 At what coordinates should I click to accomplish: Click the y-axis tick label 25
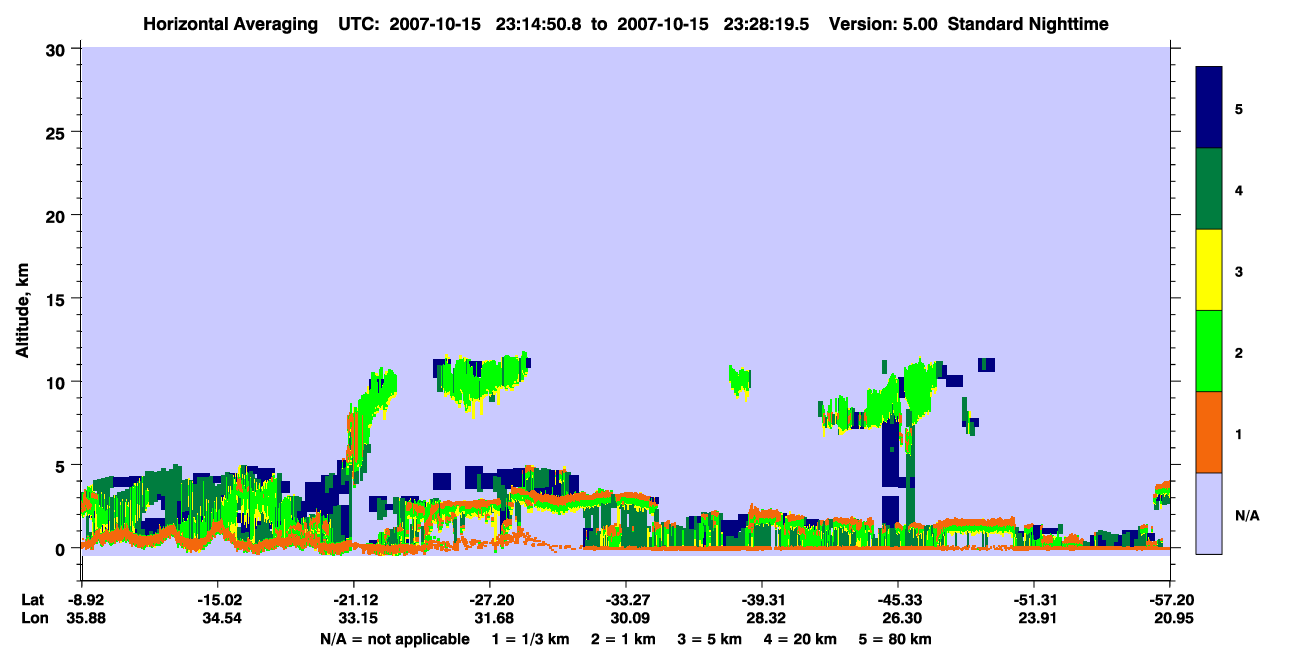pyautogui.click(x=56, y=133)
